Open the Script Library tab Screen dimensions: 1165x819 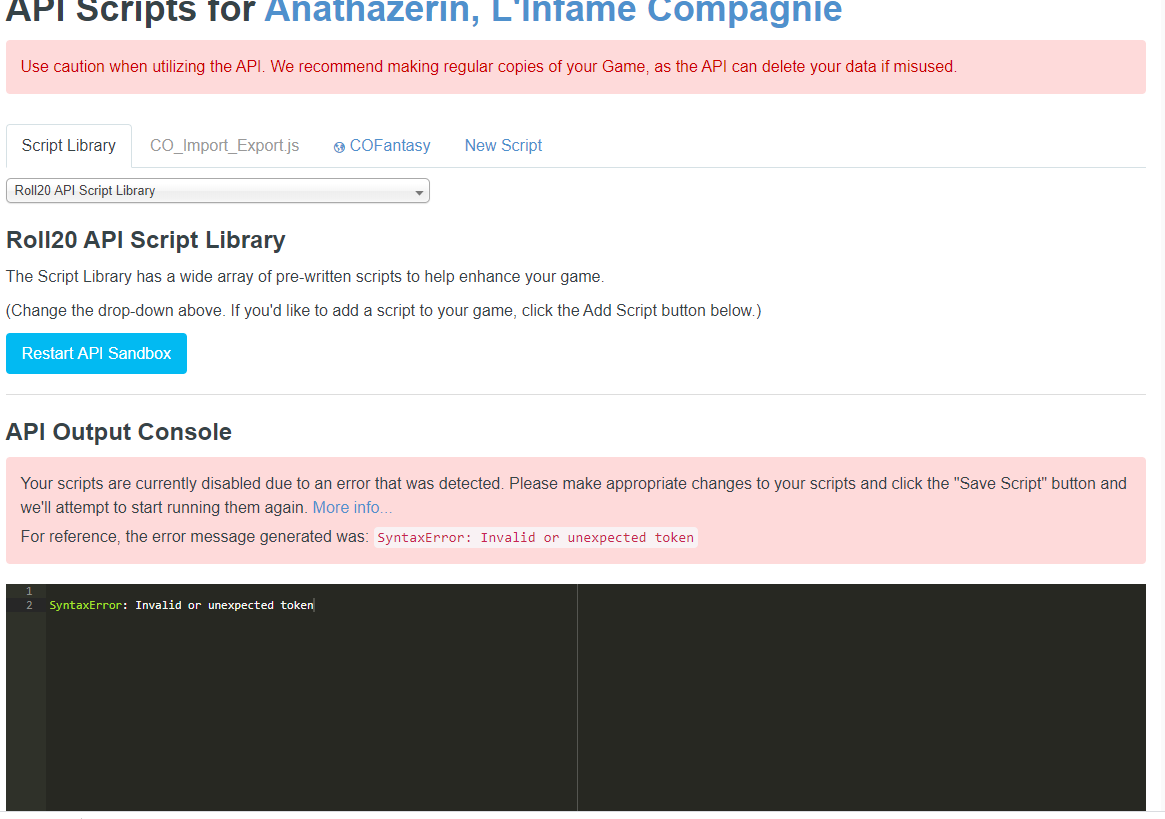click(69, 146)
